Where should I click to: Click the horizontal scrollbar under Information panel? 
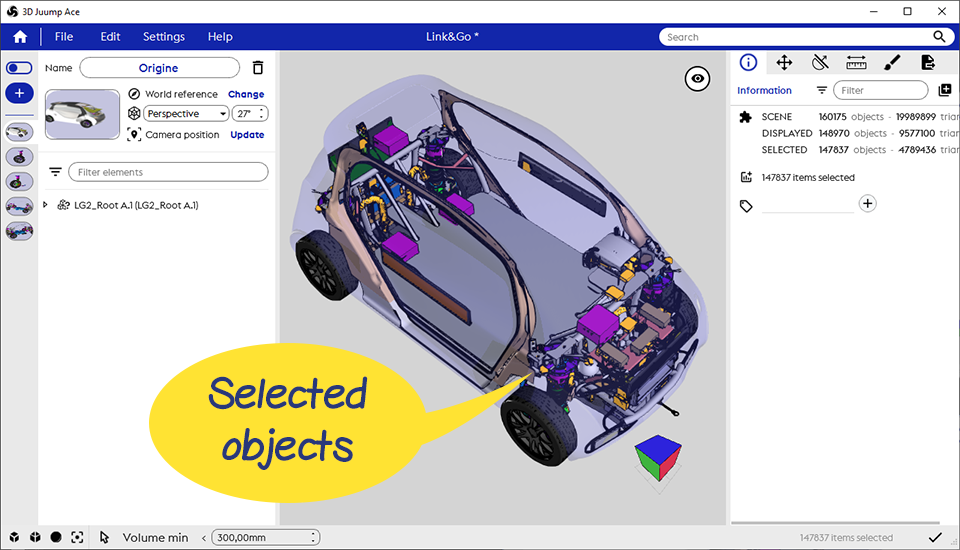coord(835,523)
